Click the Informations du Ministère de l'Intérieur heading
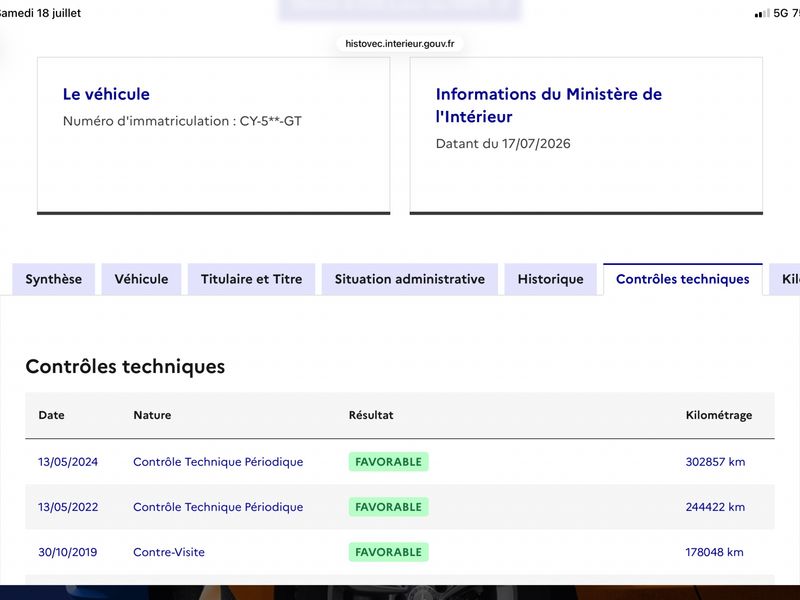Viewport: 800px width, 600px height. tap(549, 105)
